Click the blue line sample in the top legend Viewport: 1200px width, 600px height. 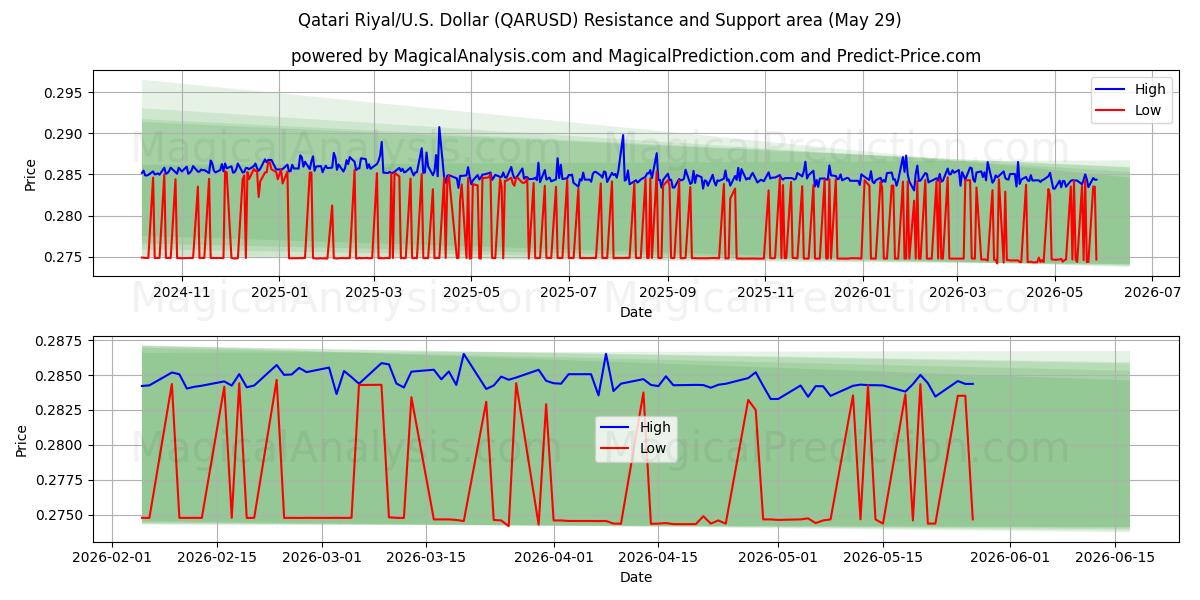point(1110,90)
